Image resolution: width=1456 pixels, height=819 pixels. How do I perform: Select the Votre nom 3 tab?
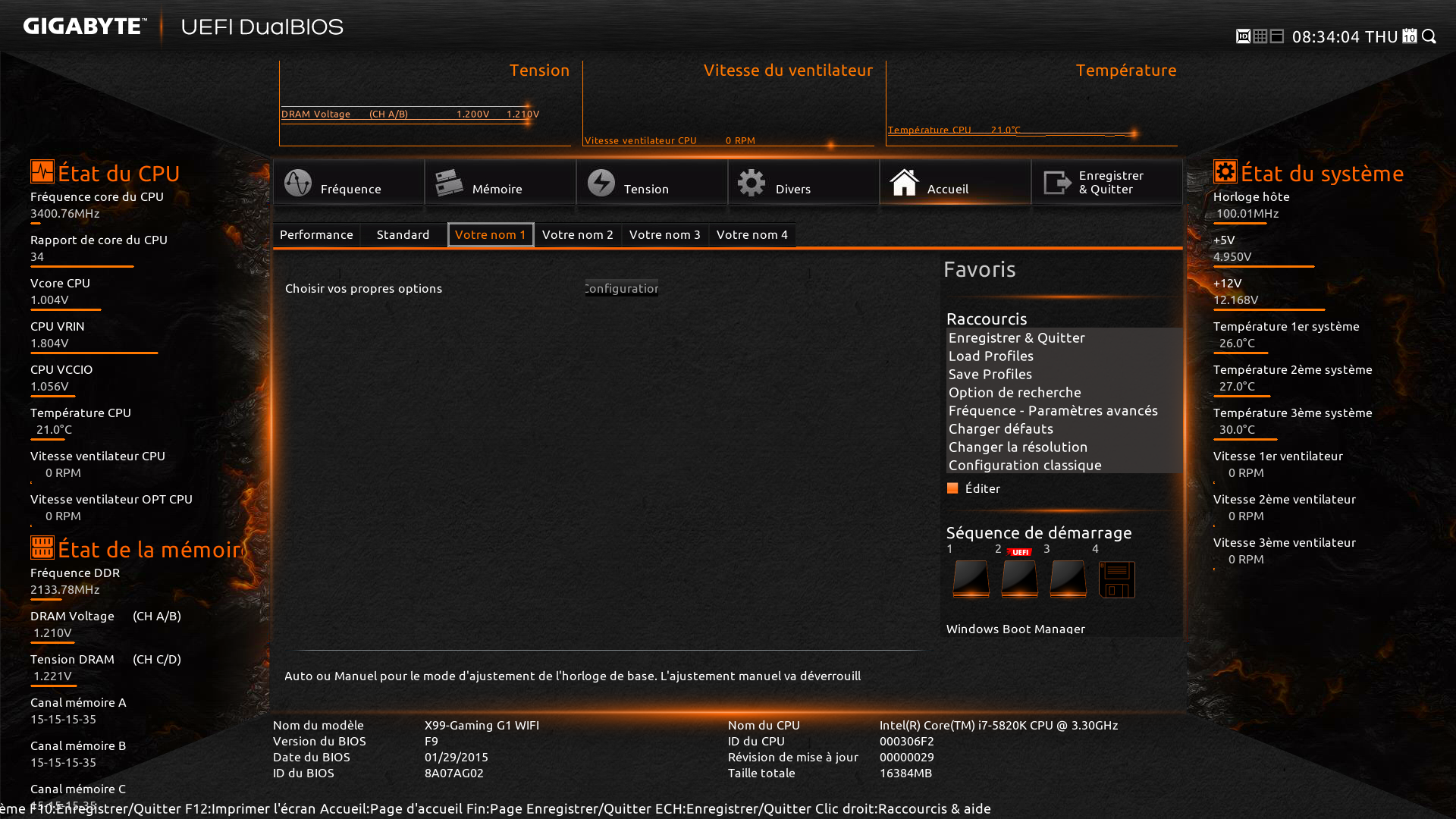[665, 235]
